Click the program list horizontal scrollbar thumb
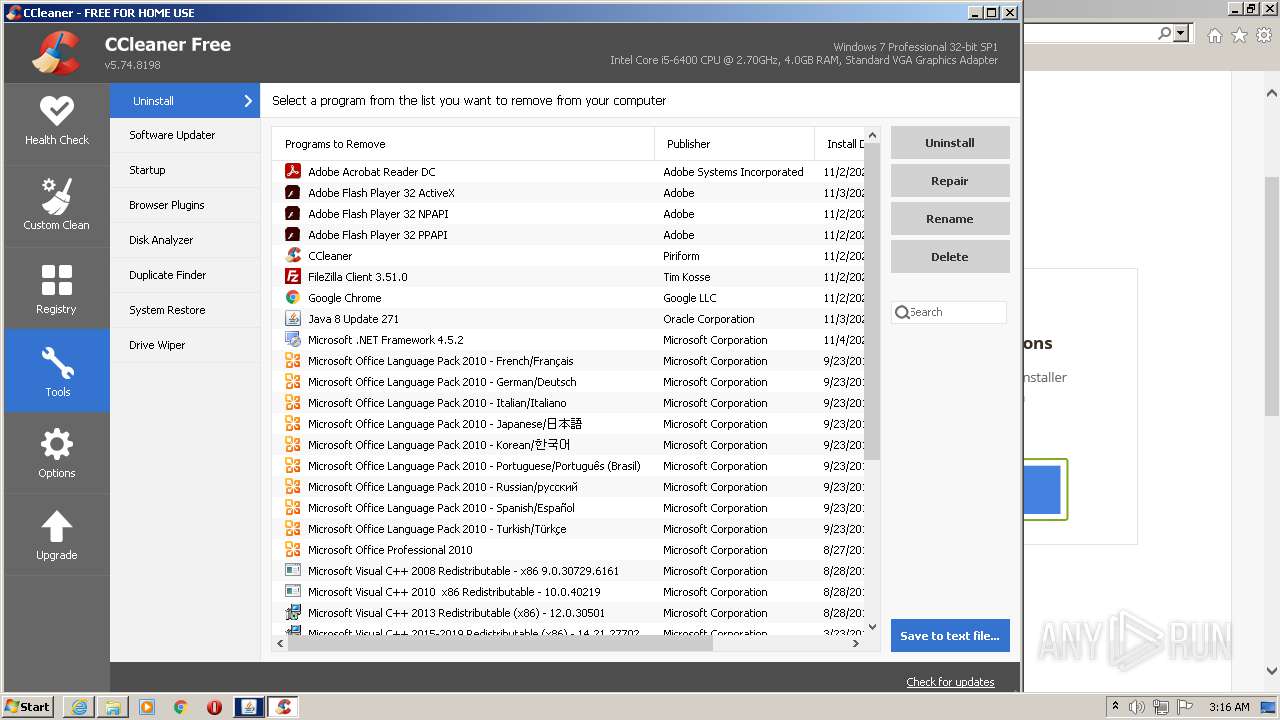The image size is (1280, 720). click(499, 644)
